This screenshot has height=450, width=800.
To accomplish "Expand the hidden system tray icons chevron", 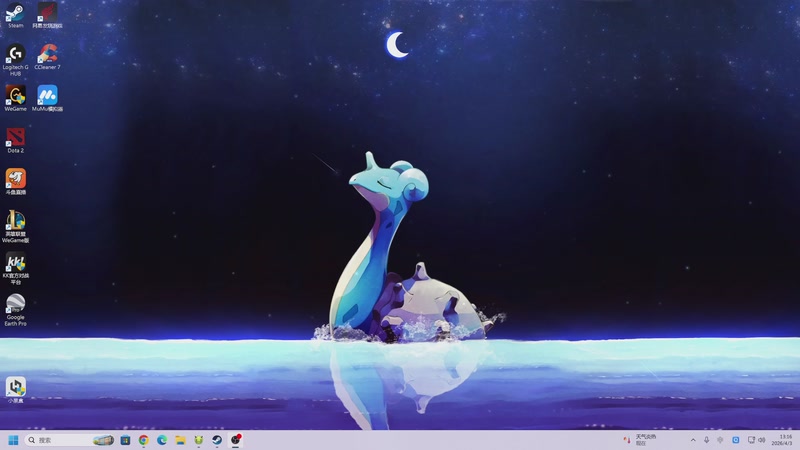I will point(693,440).
